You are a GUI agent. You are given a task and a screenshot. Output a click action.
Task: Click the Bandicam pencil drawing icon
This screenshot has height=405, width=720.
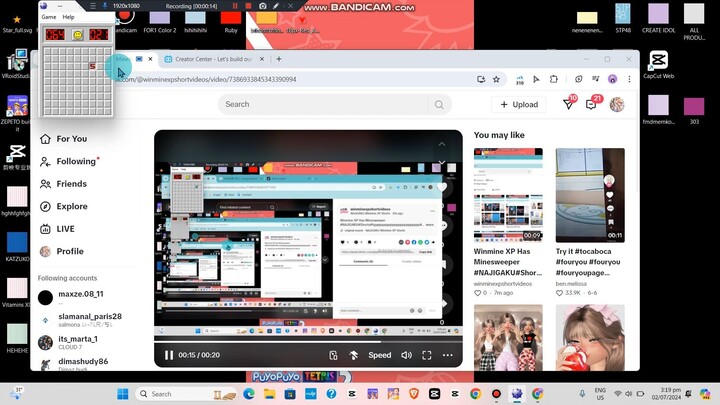tap(276, 6)
